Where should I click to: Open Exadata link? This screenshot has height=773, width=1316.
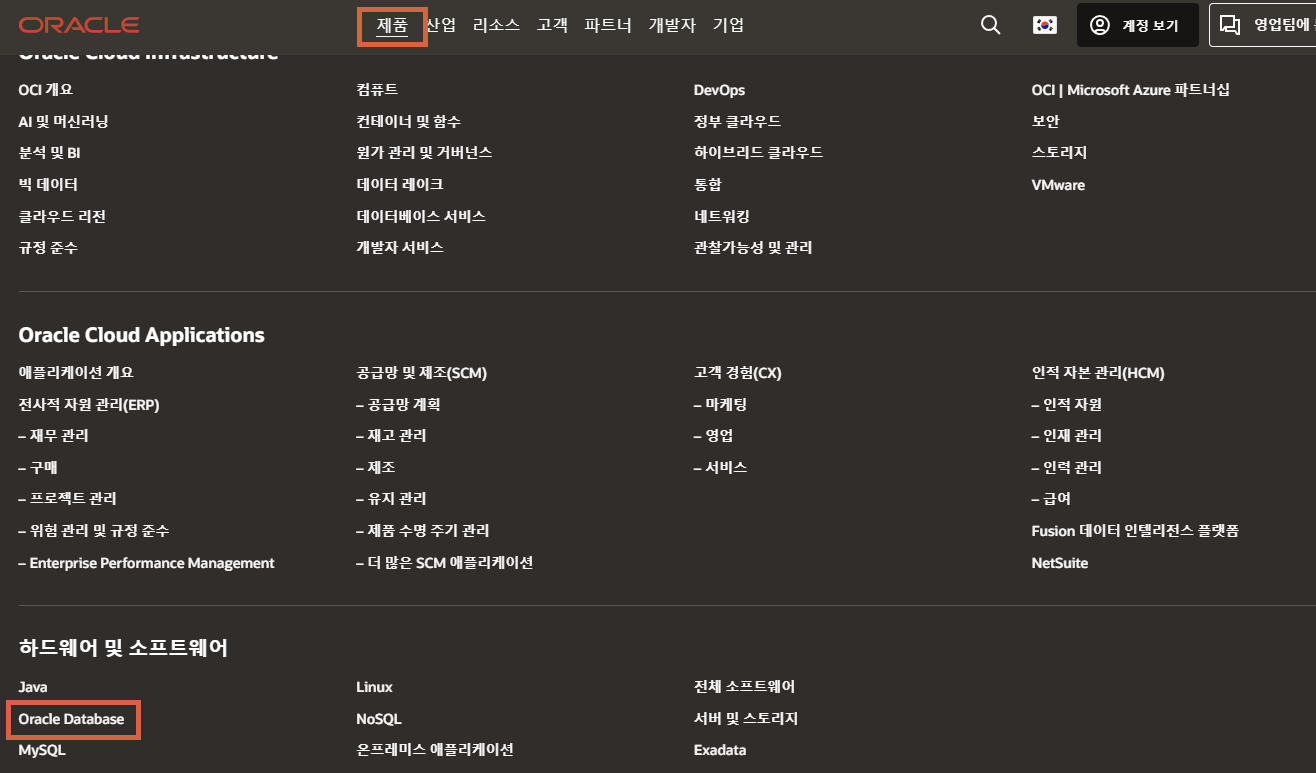click(720, 750)
